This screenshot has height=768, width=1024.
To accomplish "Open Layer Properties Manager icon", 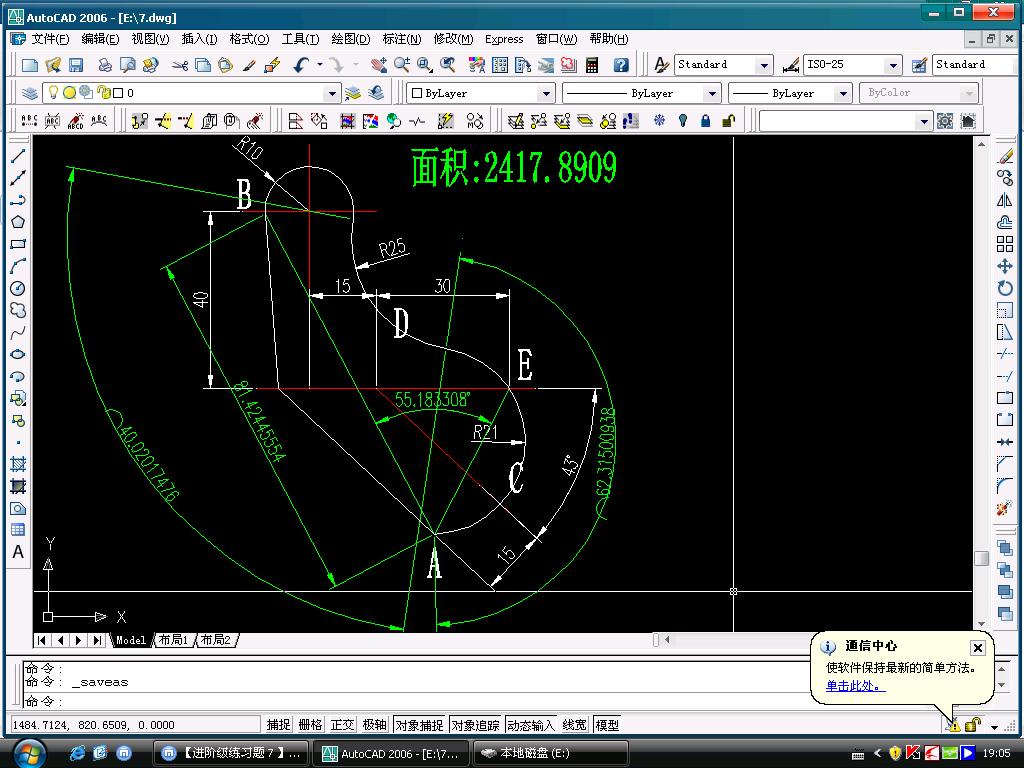I will [29, 93].
